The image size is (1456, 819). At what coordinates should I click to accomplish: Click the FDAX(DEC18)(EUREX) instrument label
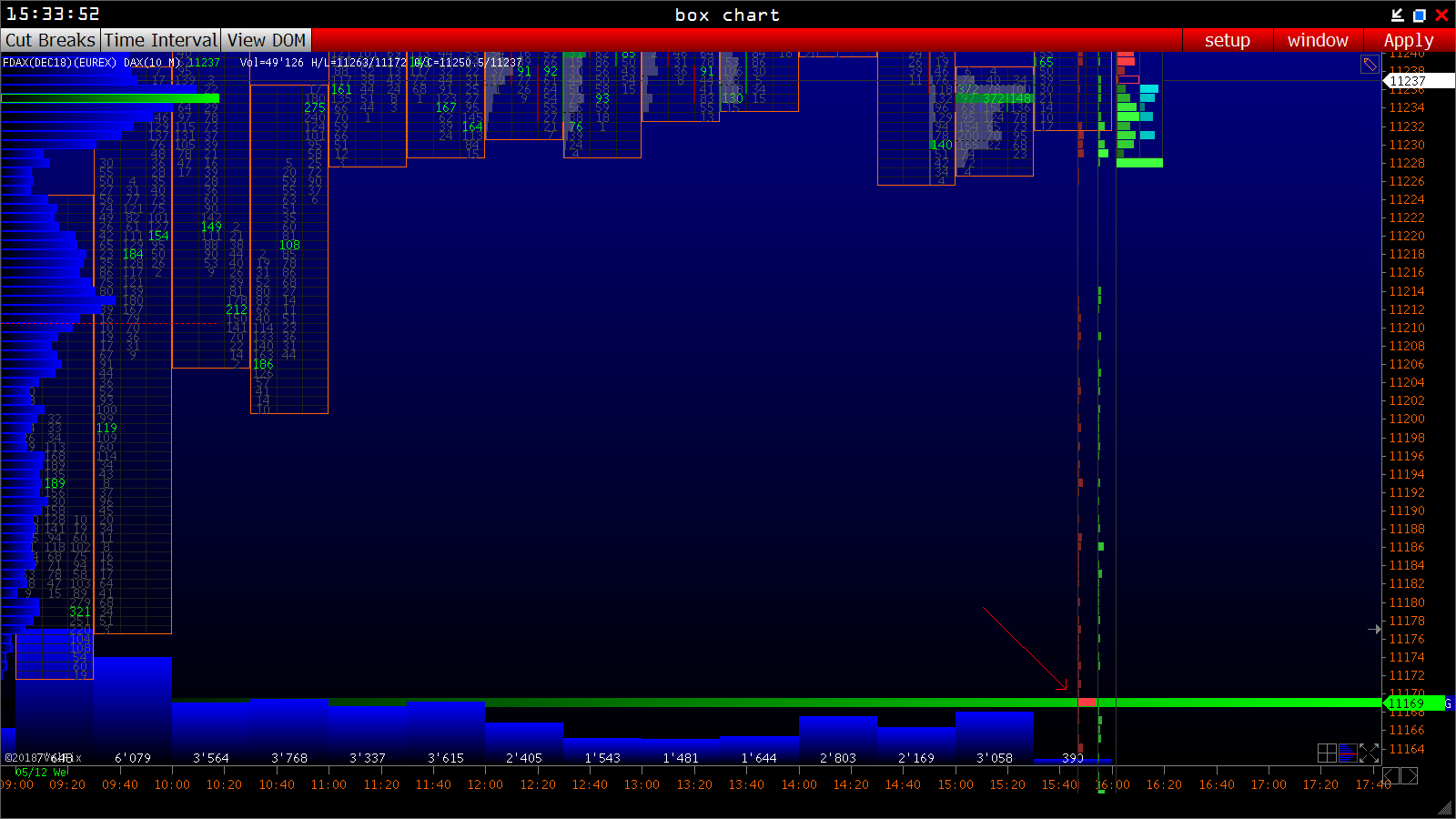(60, 63)
